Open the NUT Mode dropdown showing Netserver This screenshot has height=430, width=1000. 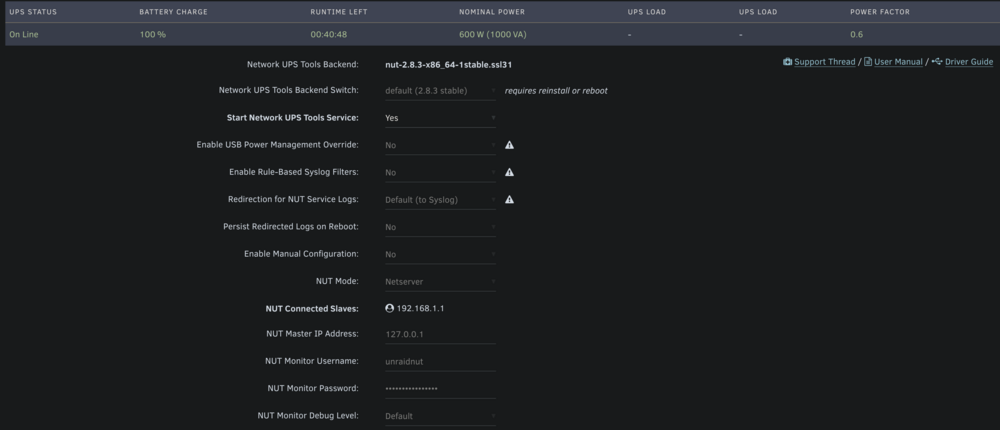point(440,282)
